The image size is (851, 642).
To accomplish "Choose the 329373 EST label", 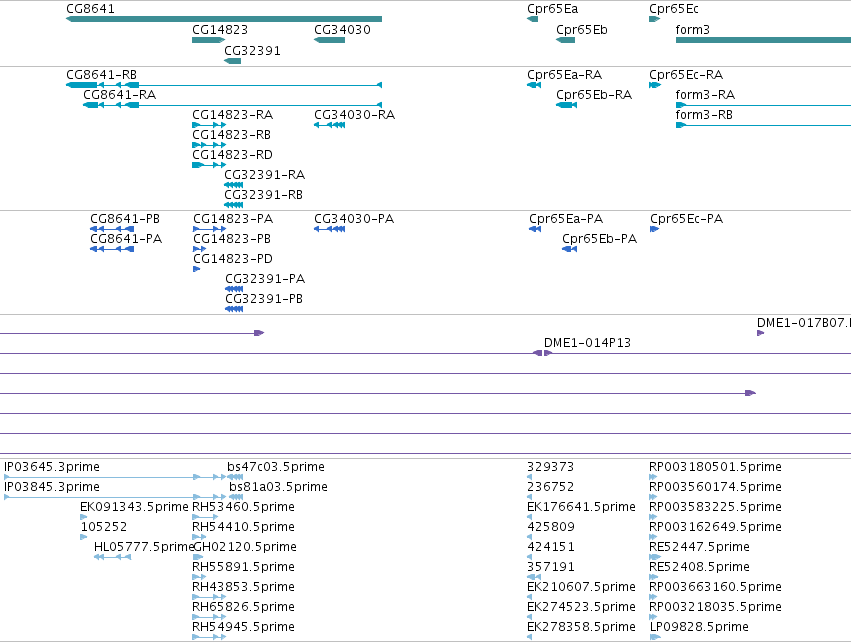I will (550, 467).
